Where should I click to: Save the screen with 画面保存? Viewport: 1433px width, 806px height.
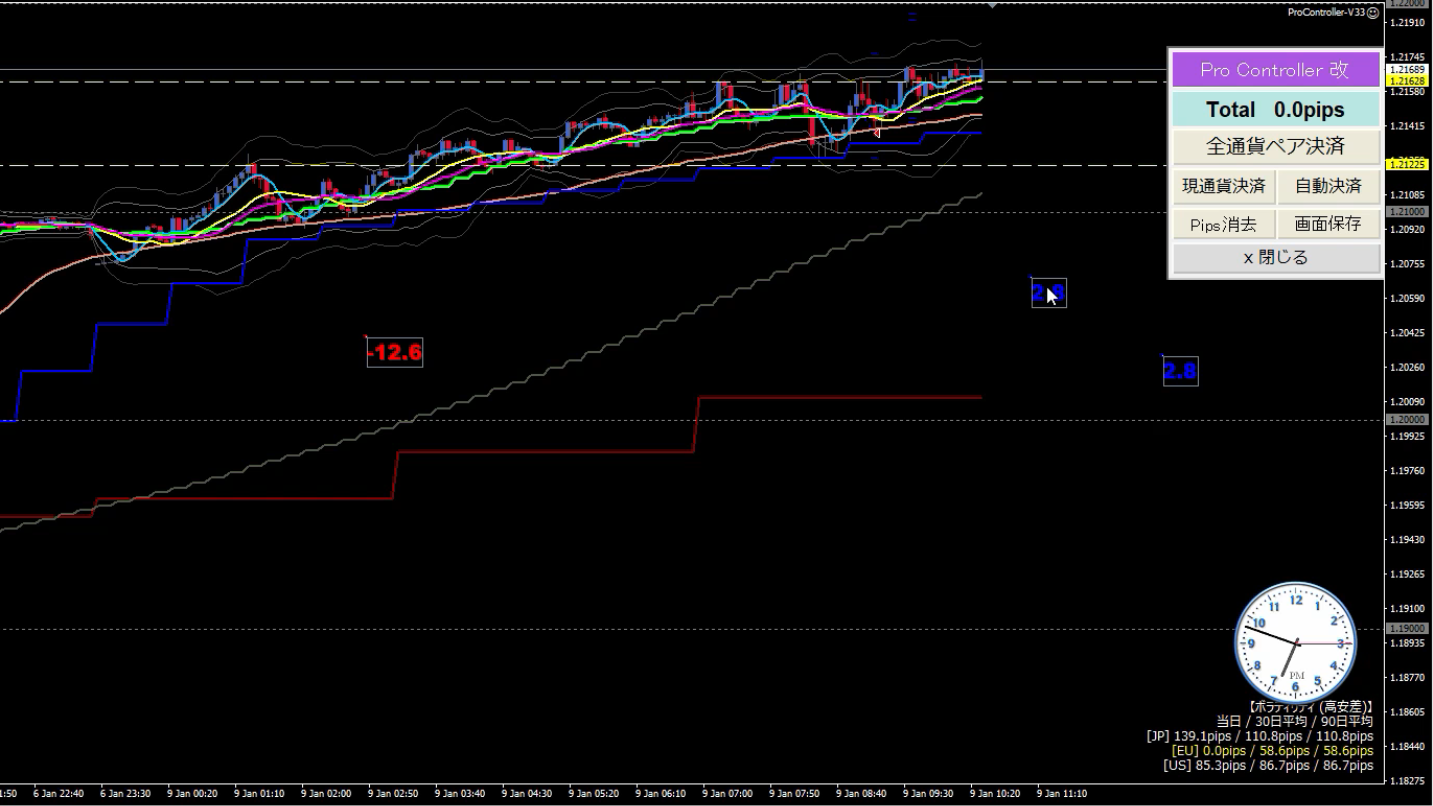coord(1328,224)
